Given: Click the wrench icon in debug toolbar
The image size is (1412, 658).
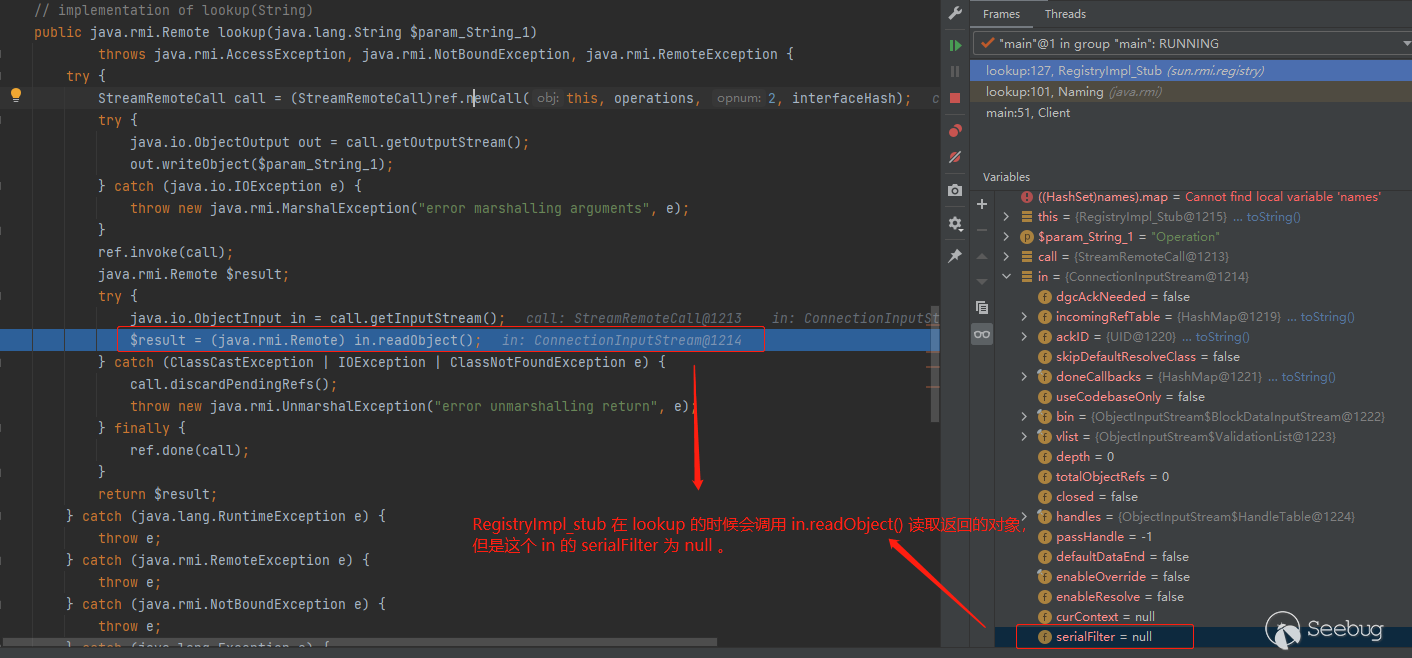Looking at the screenshot, I should pos(955,13).
